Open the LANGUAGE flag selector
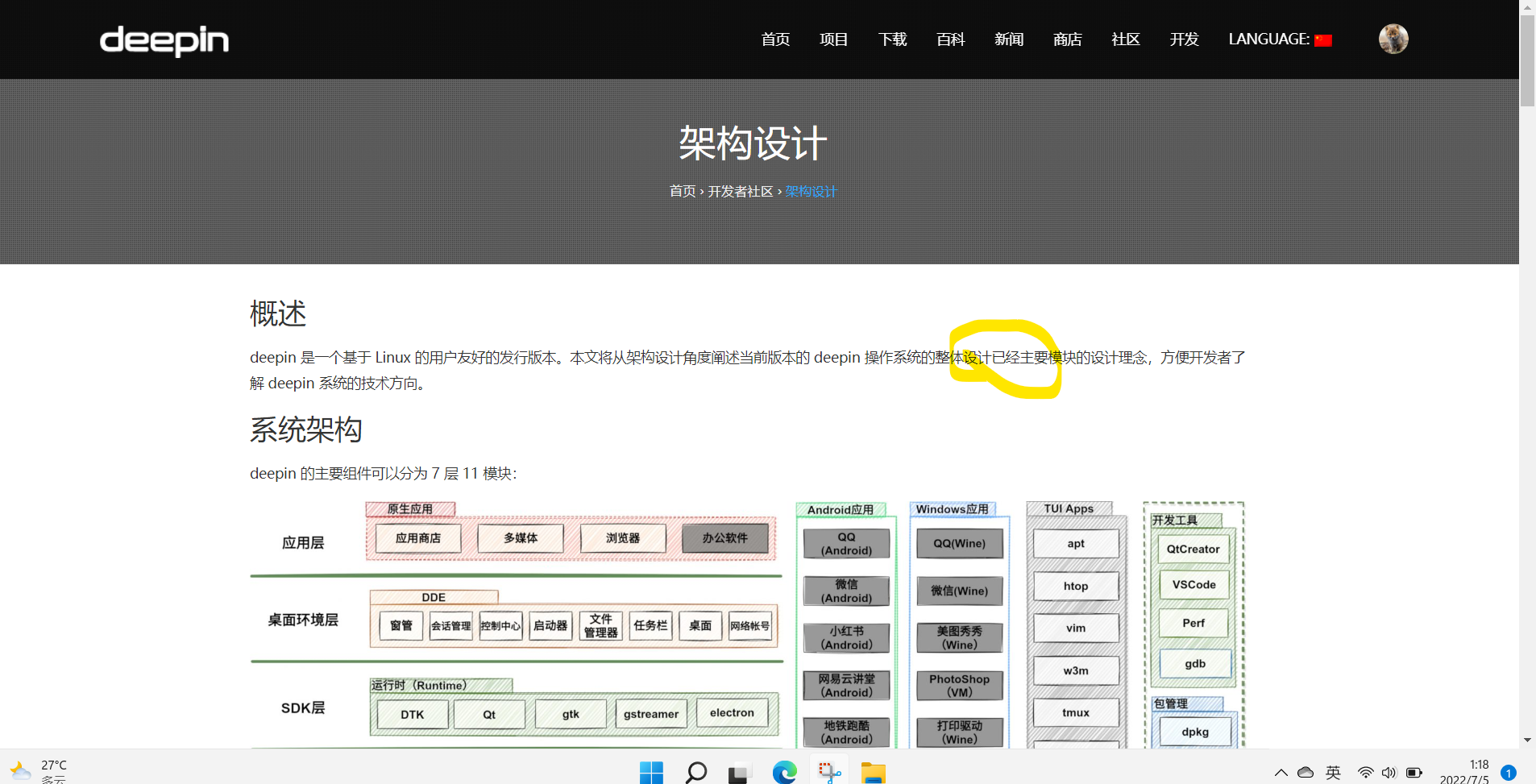The image size is (1536, 784). click(x=1323, y=38)
